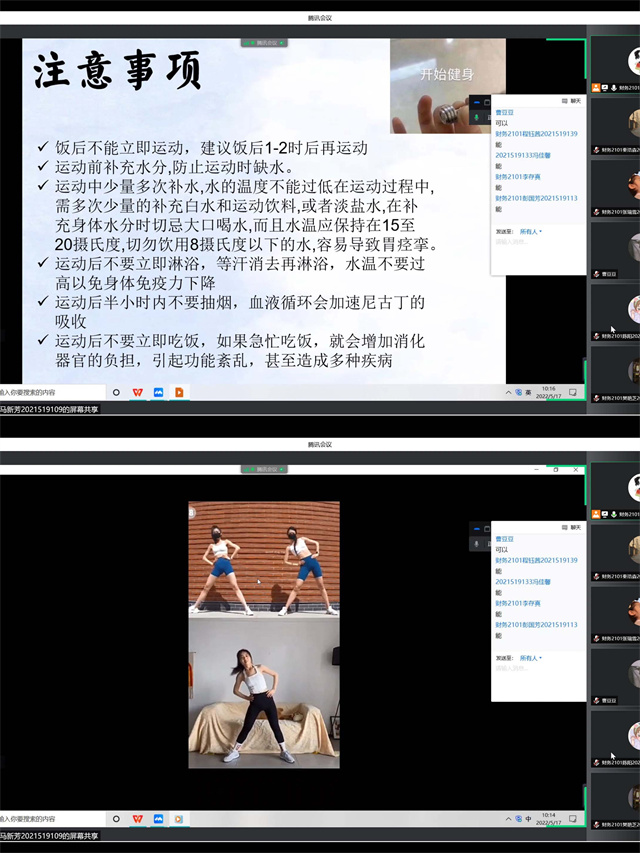Click the muted mic icon on 曹豆豆's tile near the slide
The width and height of the screenshot is (640, 853).
596,274
